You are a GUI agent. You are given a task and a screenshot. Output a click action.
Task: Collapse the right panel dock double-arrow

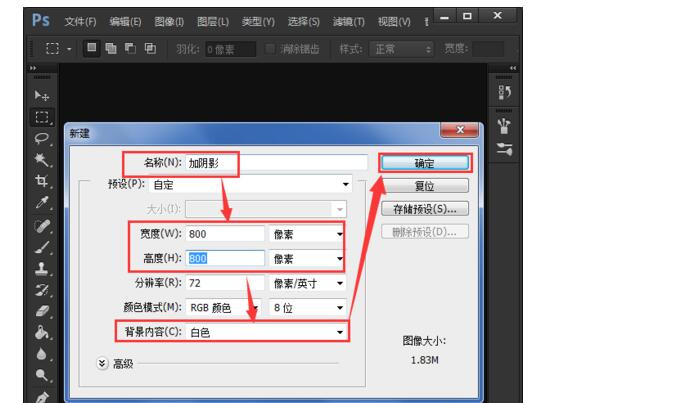[x=513, y=68]
